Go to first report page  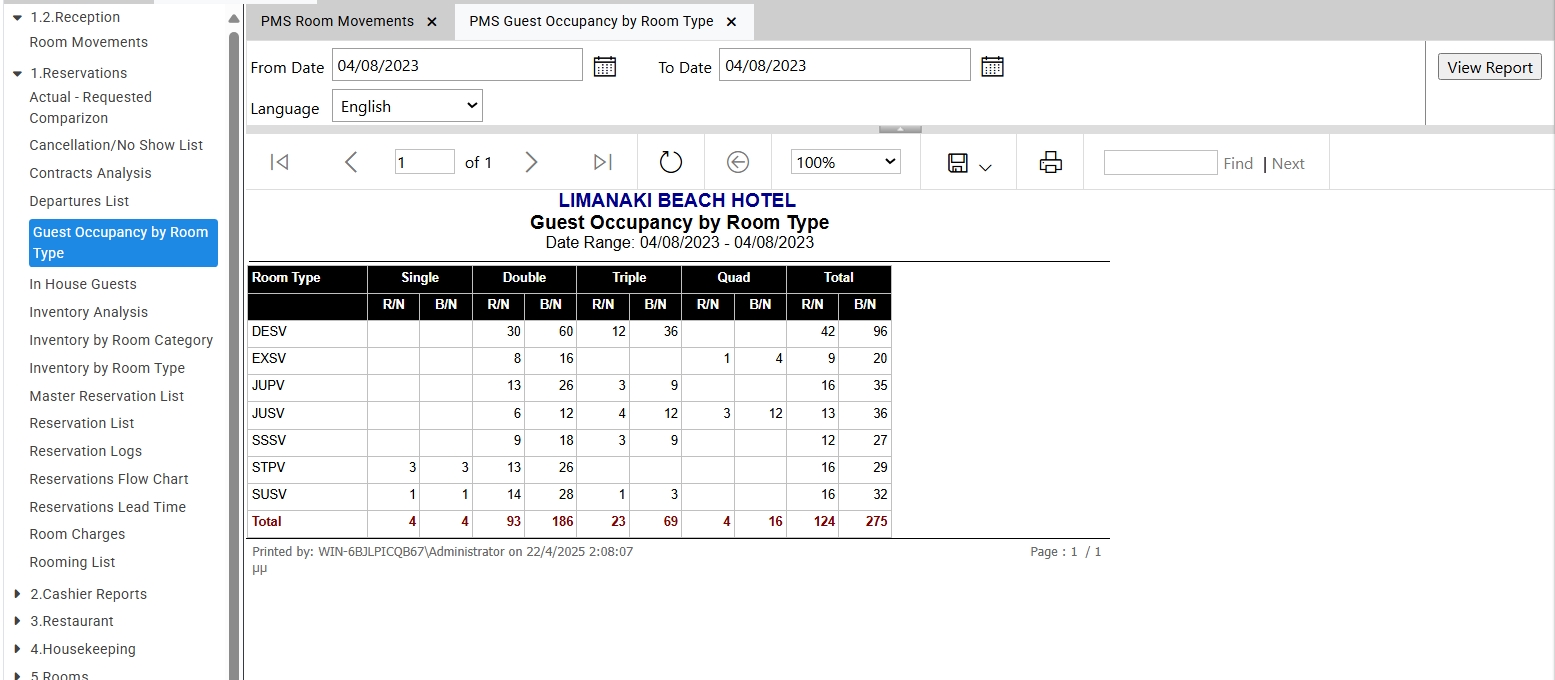[280, 162]
